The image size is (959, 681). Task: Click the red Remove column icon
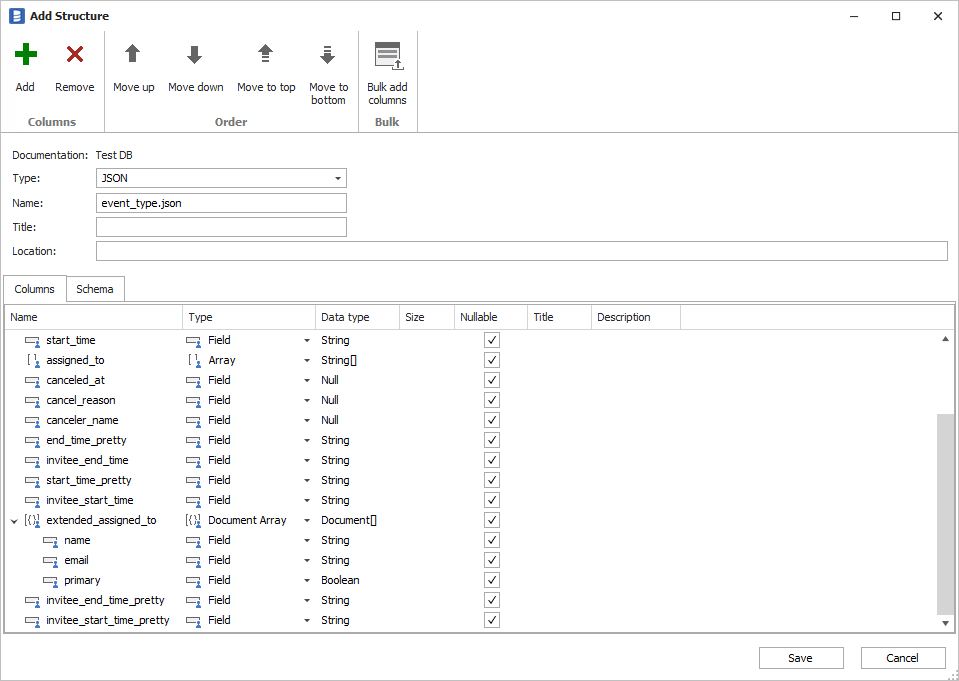click(x=75, y=55)
